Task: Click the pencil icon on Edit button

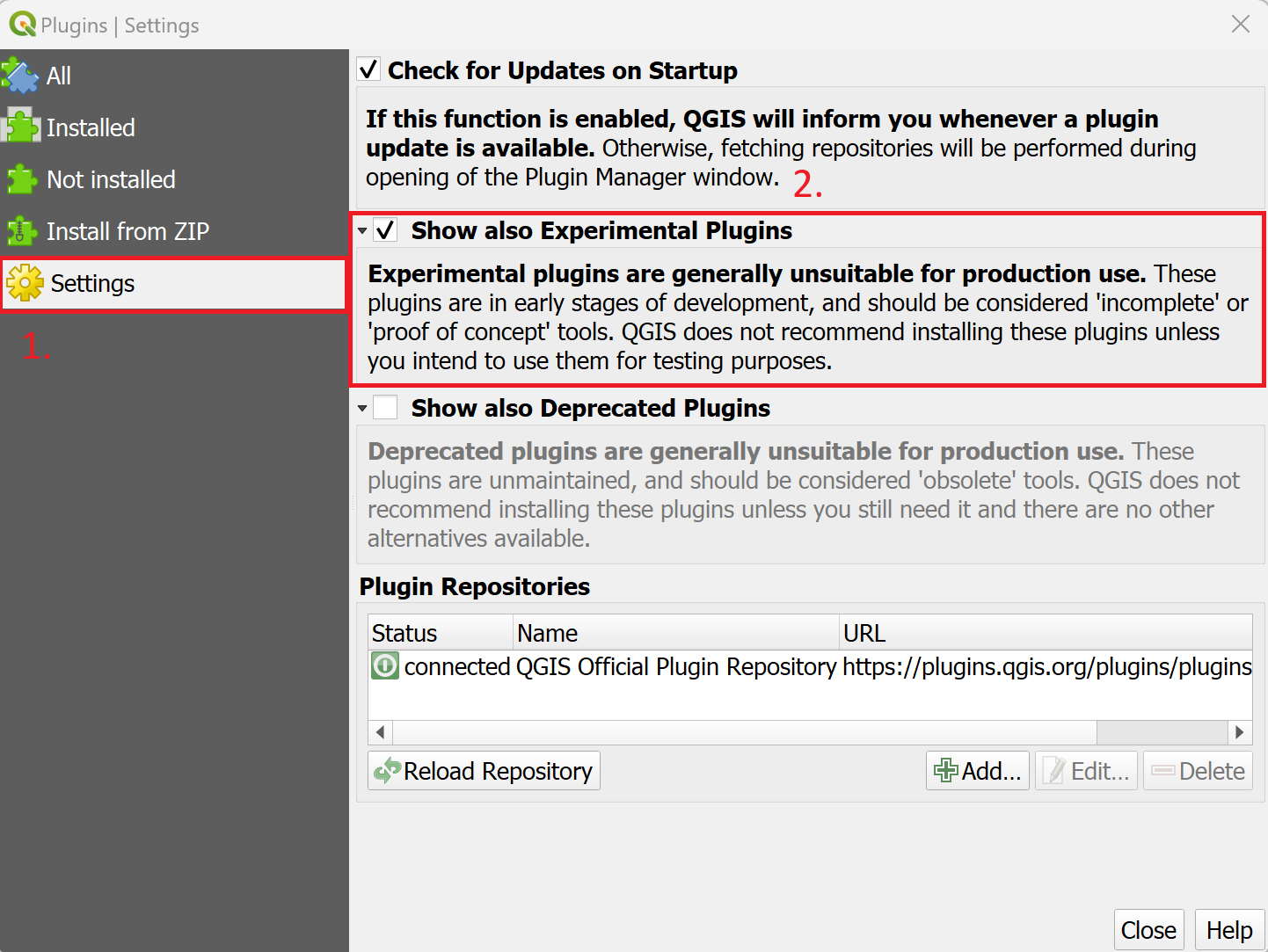Action: coord(1056,770)
